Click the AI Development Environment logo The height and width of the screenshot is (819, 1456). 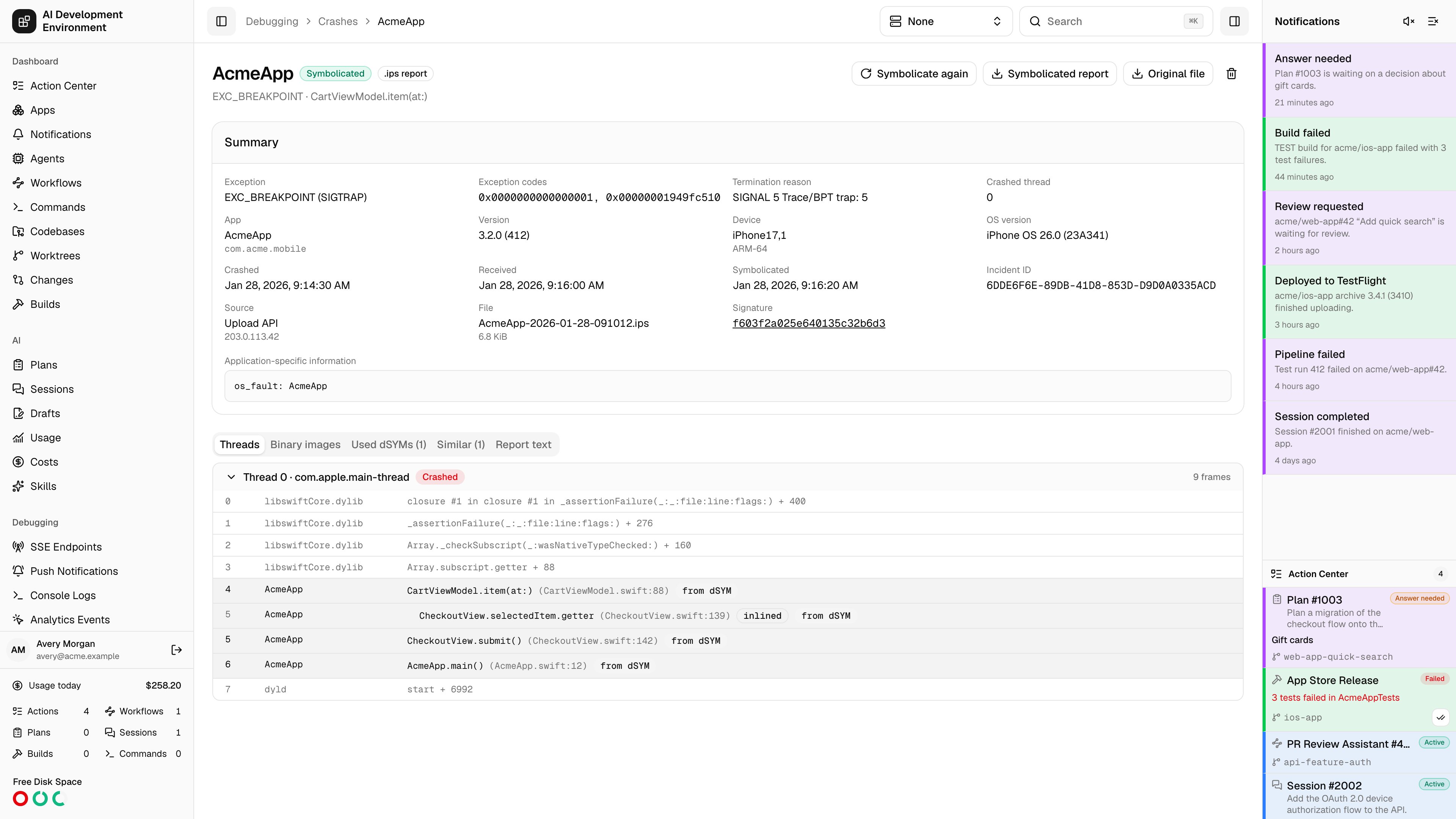(x=24, y=22)
